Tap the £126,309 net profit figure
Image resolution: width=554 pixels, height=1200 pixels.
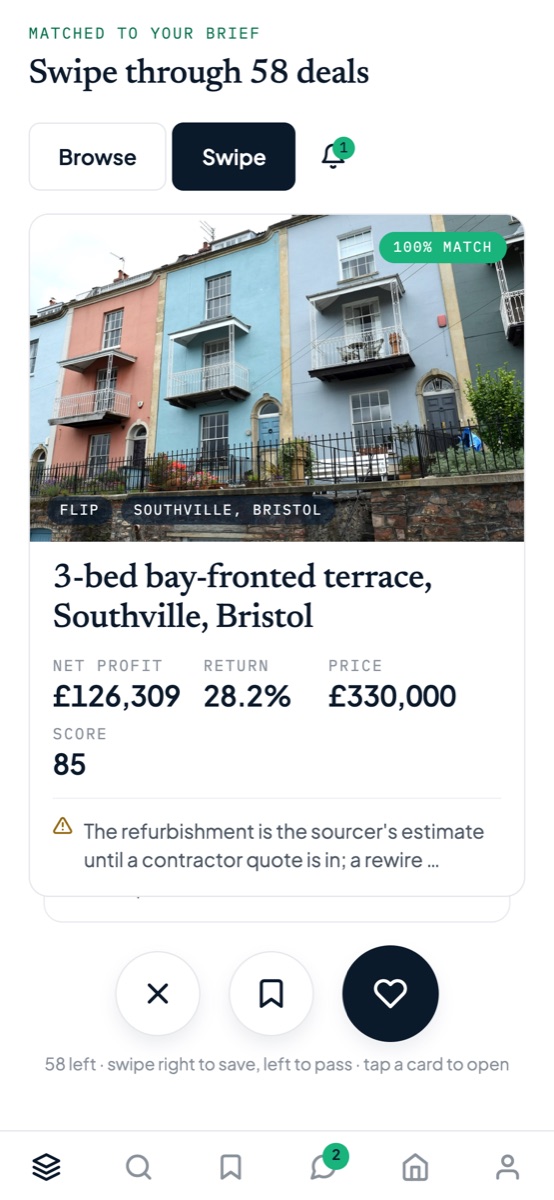point(117,697)
